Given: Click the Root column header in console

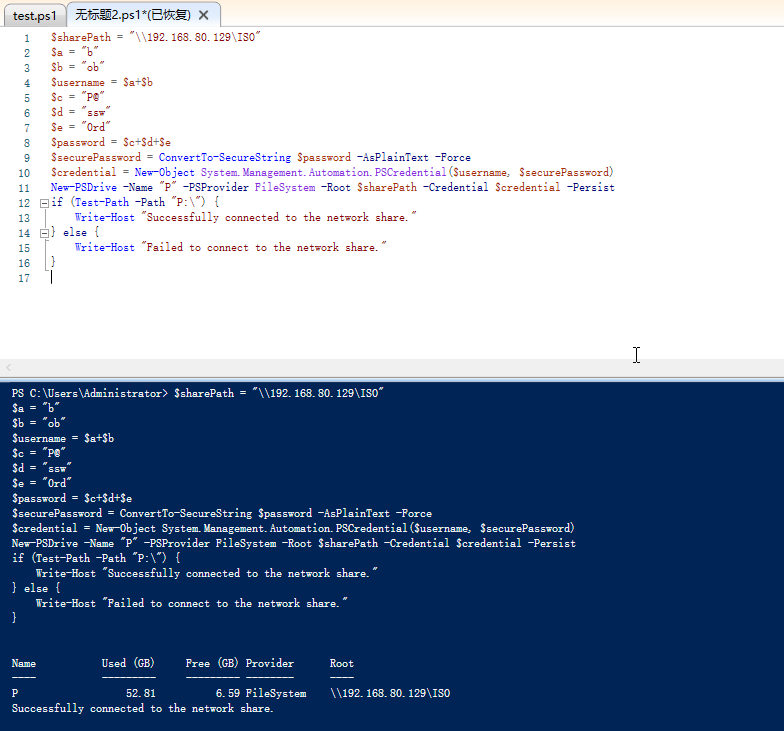Looking at the screenshot, I should pyautogui.click(x=341, y=663).
